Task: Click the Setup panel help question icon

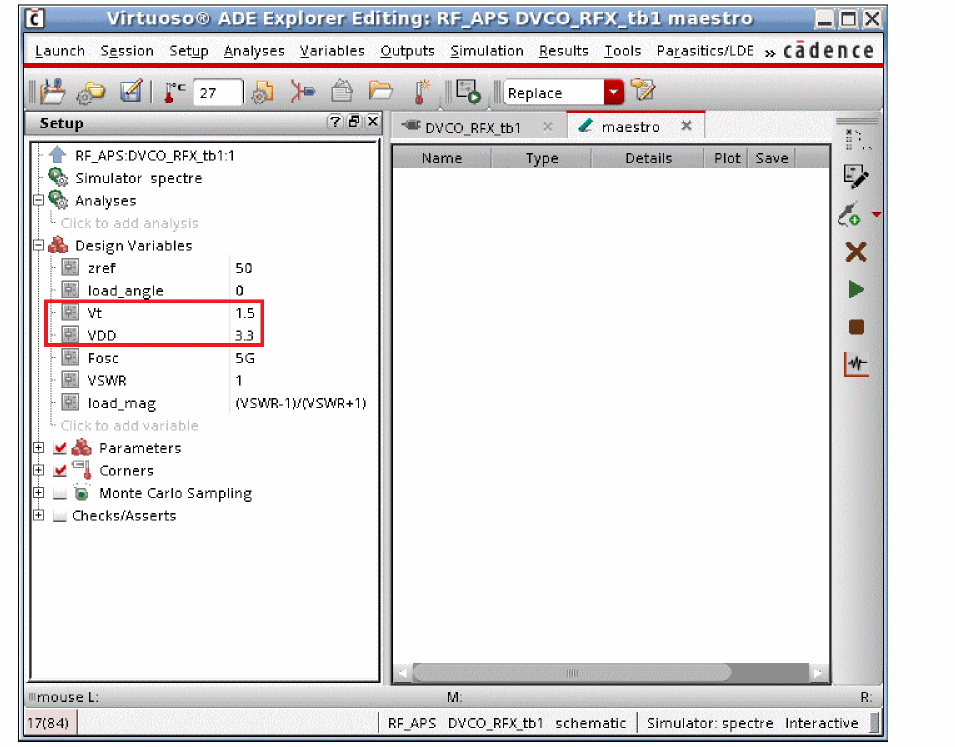Action: pyautogui.click(x=334, y=122)
